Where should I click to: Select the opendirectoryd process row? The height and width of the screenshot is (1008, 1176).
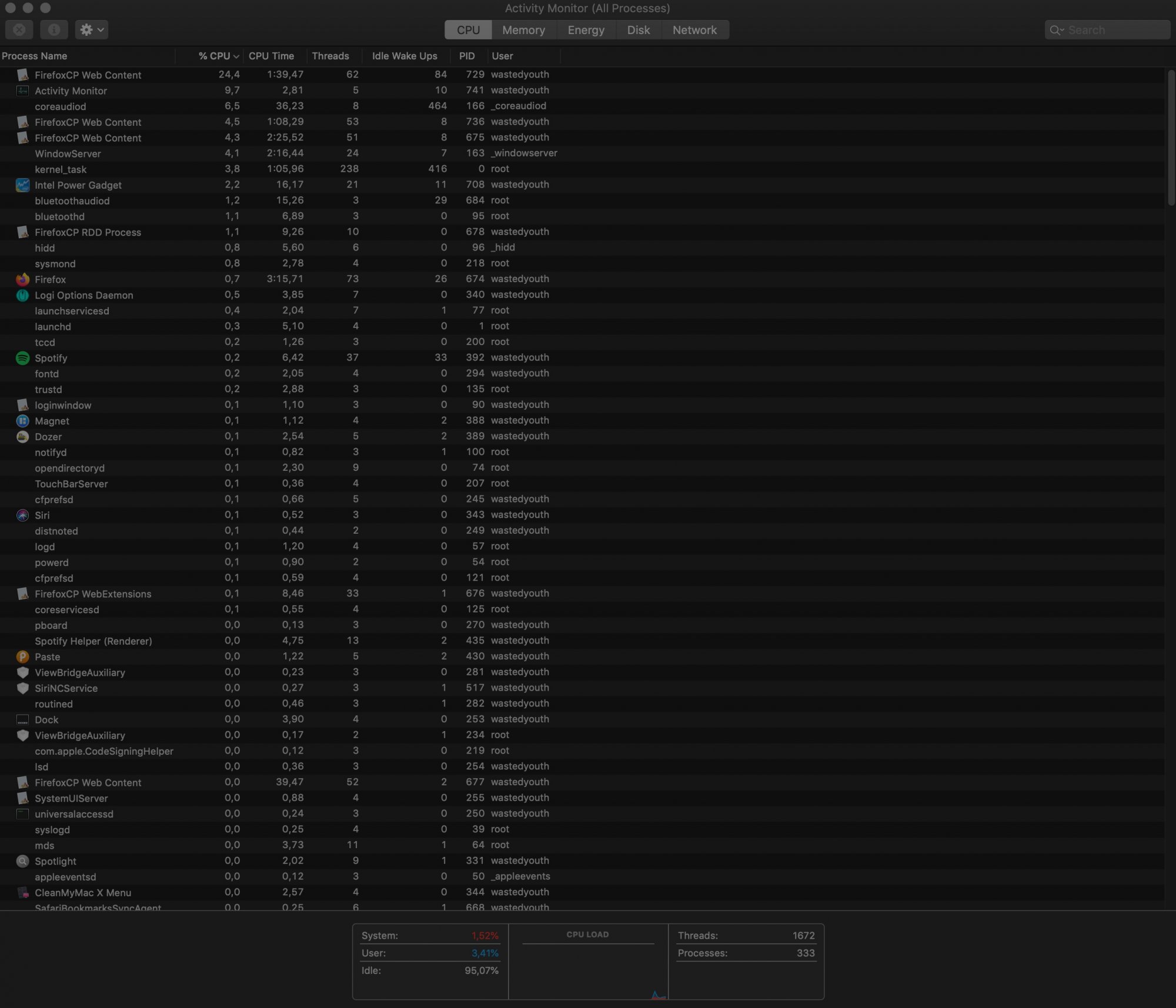tap(582, 468)
